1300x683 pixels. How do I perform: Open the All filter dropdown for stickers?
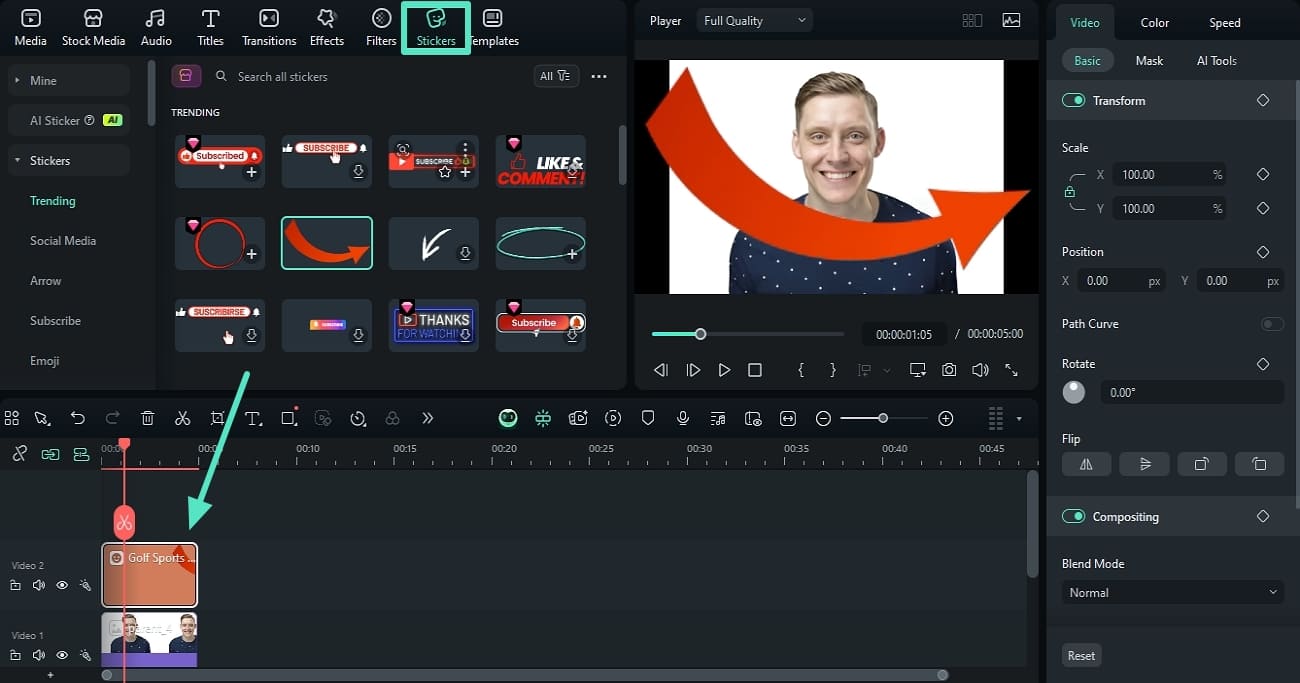[x=556, y=76]
